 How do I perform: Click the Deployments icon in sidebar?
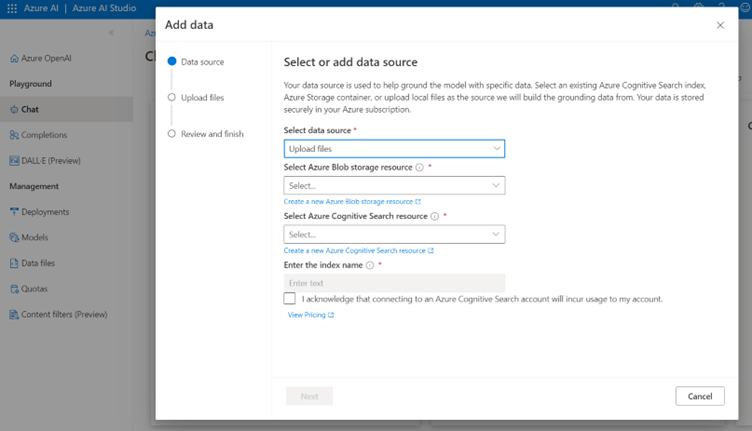click(x=14, y=212)
